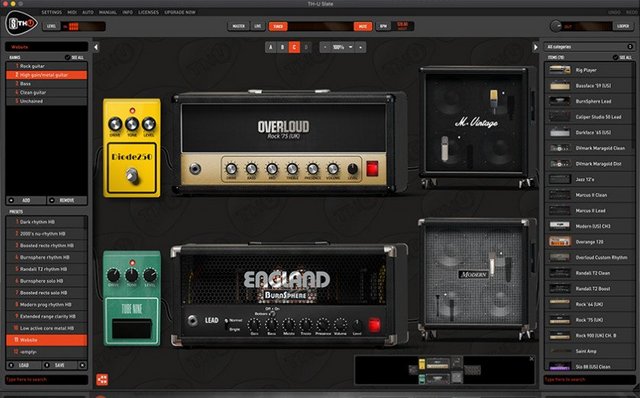The image size is (640, 398).
Task: Collapse the left panel with the arrow
Action: point(96,47)
